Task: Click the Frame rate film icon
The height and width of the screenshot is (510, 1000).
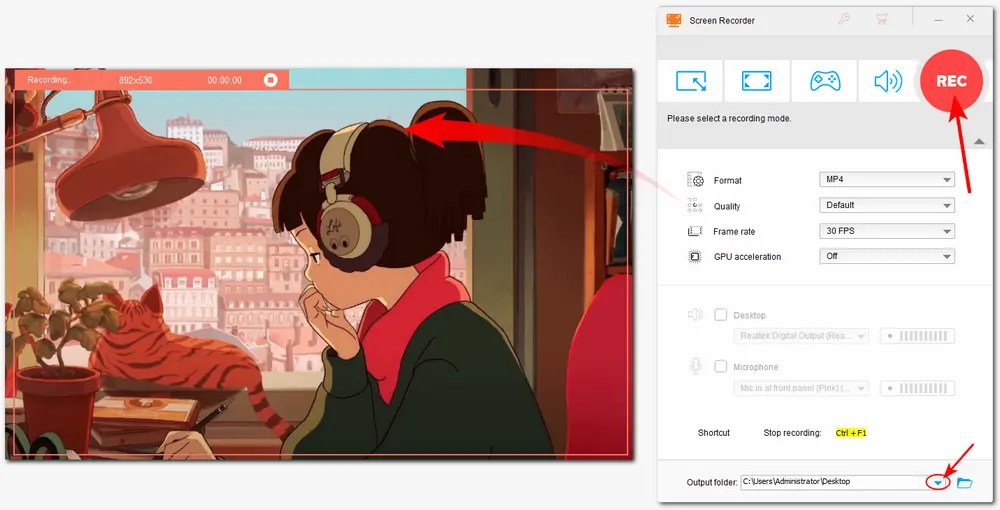Action: (x=695, y=231)
